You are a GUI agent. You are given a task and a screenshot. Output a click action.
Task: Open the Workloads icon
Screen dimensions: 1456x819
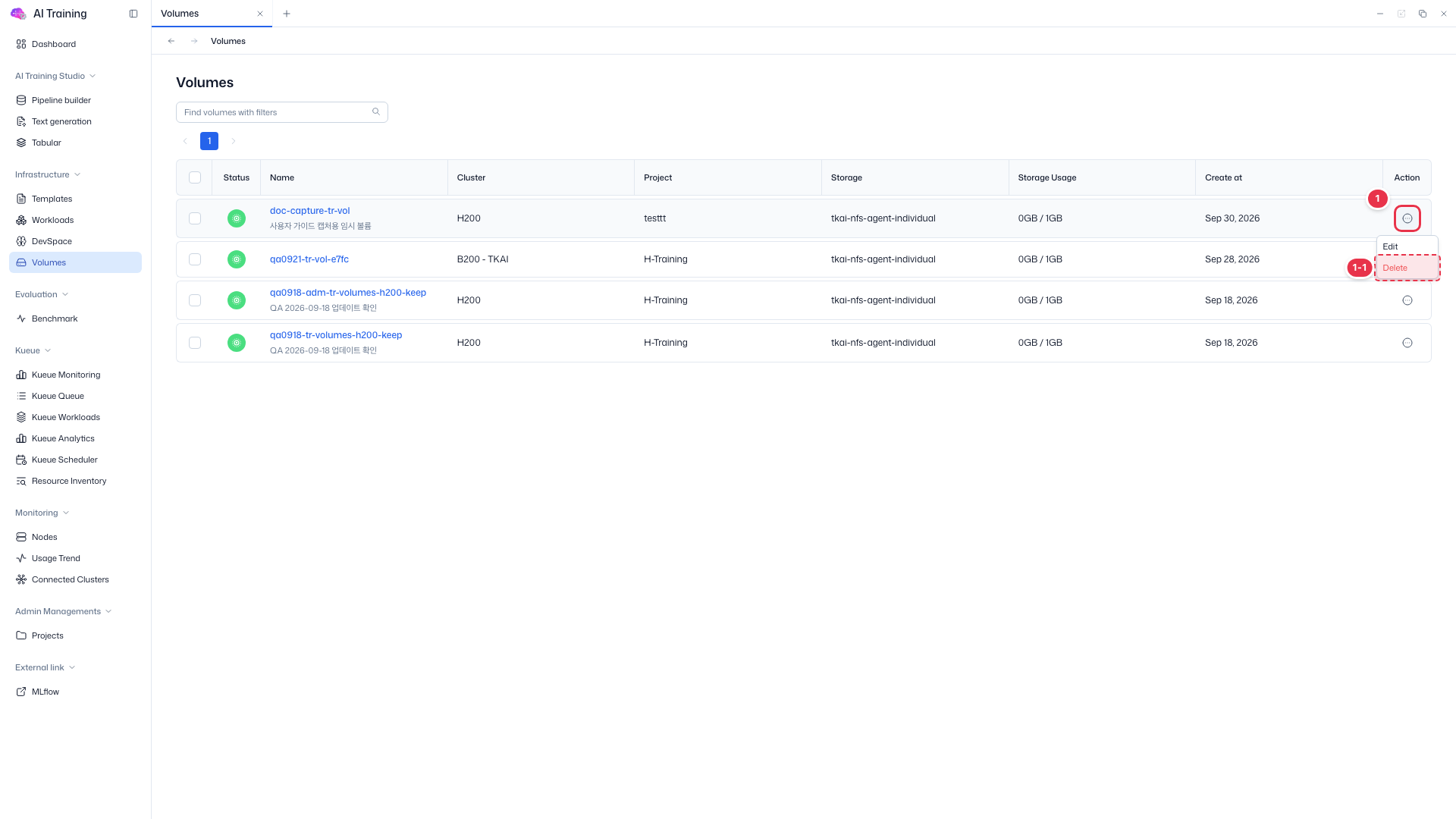(x=21, y=220)
